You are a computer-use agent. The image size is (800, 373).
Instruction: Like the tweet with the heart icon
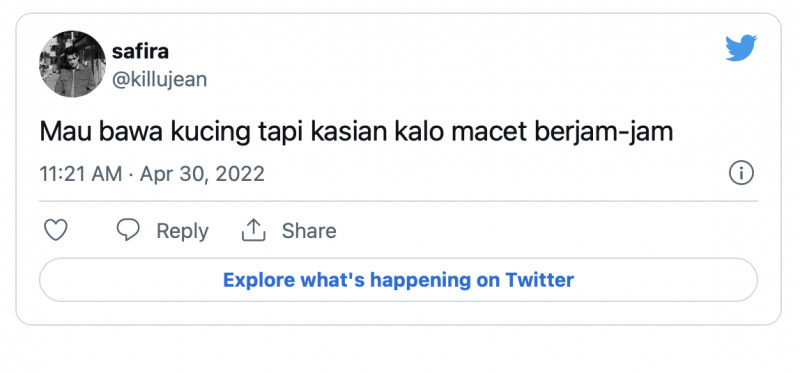coord(56,231)
